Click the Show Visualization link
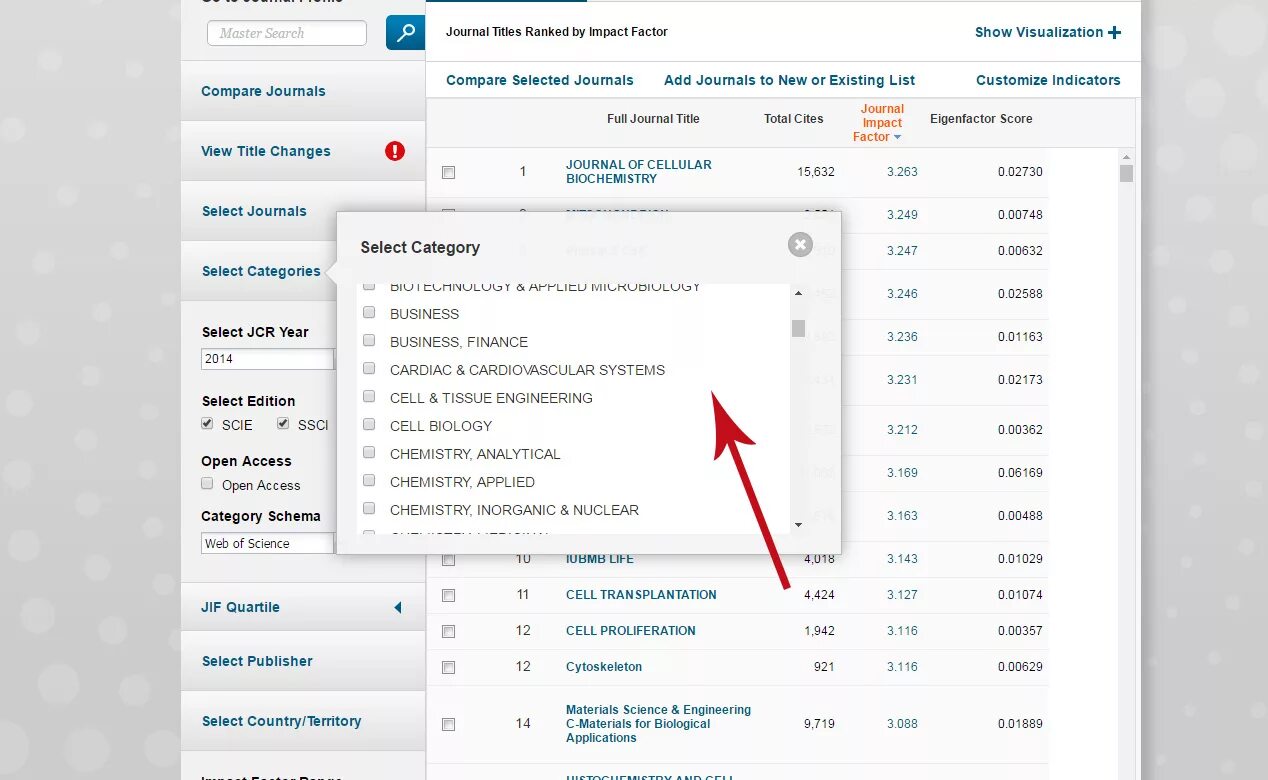Viewport: 1268px width, 780px height. [x=1039, y=32]
